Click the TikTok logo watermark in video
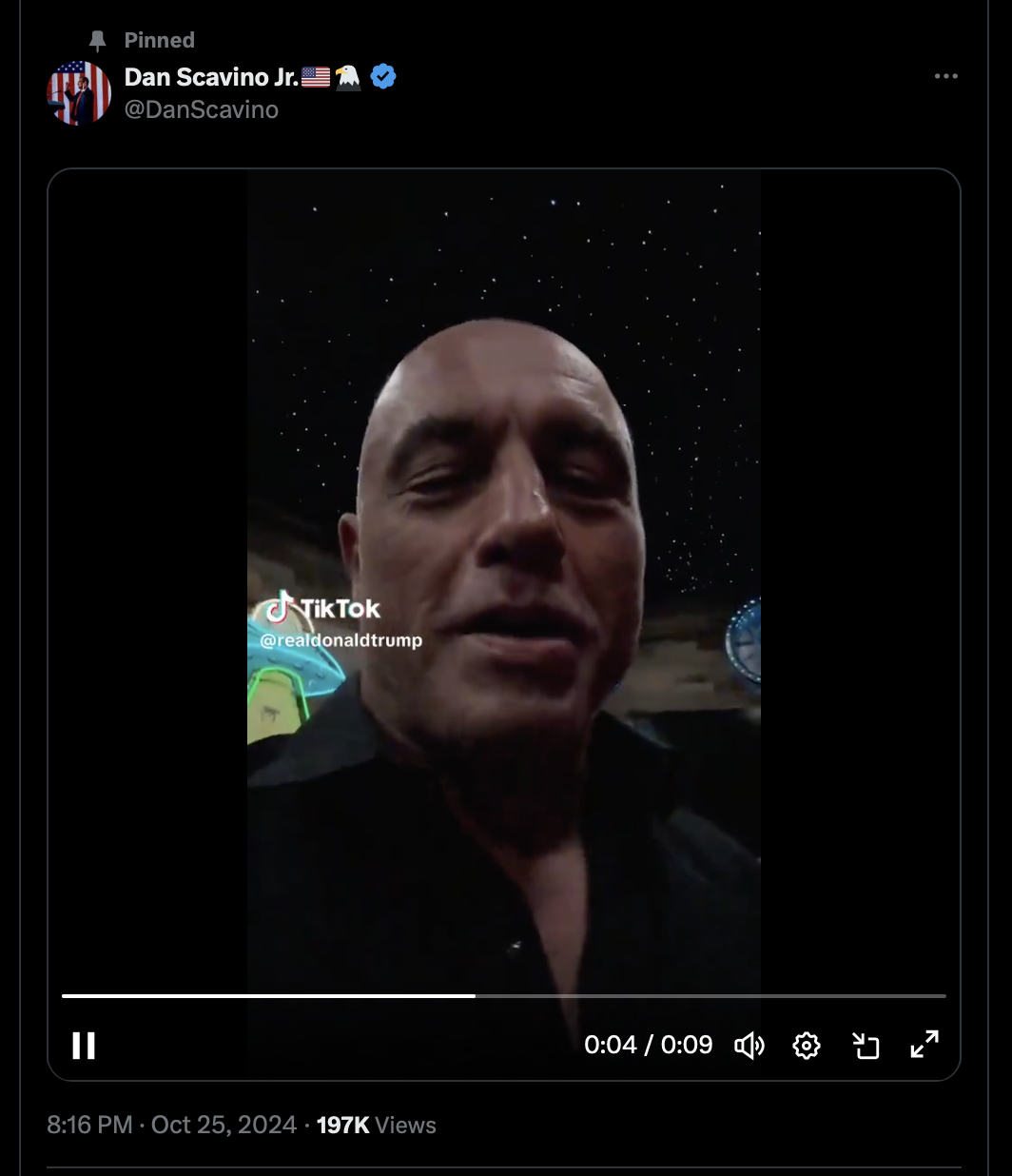The height and width of the screenshot is (1176, 1012). click(322, 607)
